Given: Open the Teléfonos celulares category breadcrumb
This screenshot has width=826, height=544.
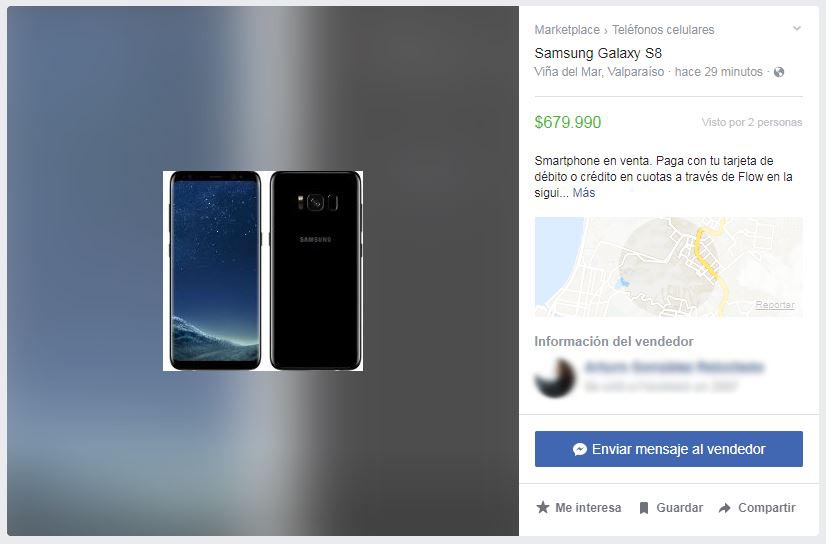Looking at the screenshot, I should tap(663, 30).
